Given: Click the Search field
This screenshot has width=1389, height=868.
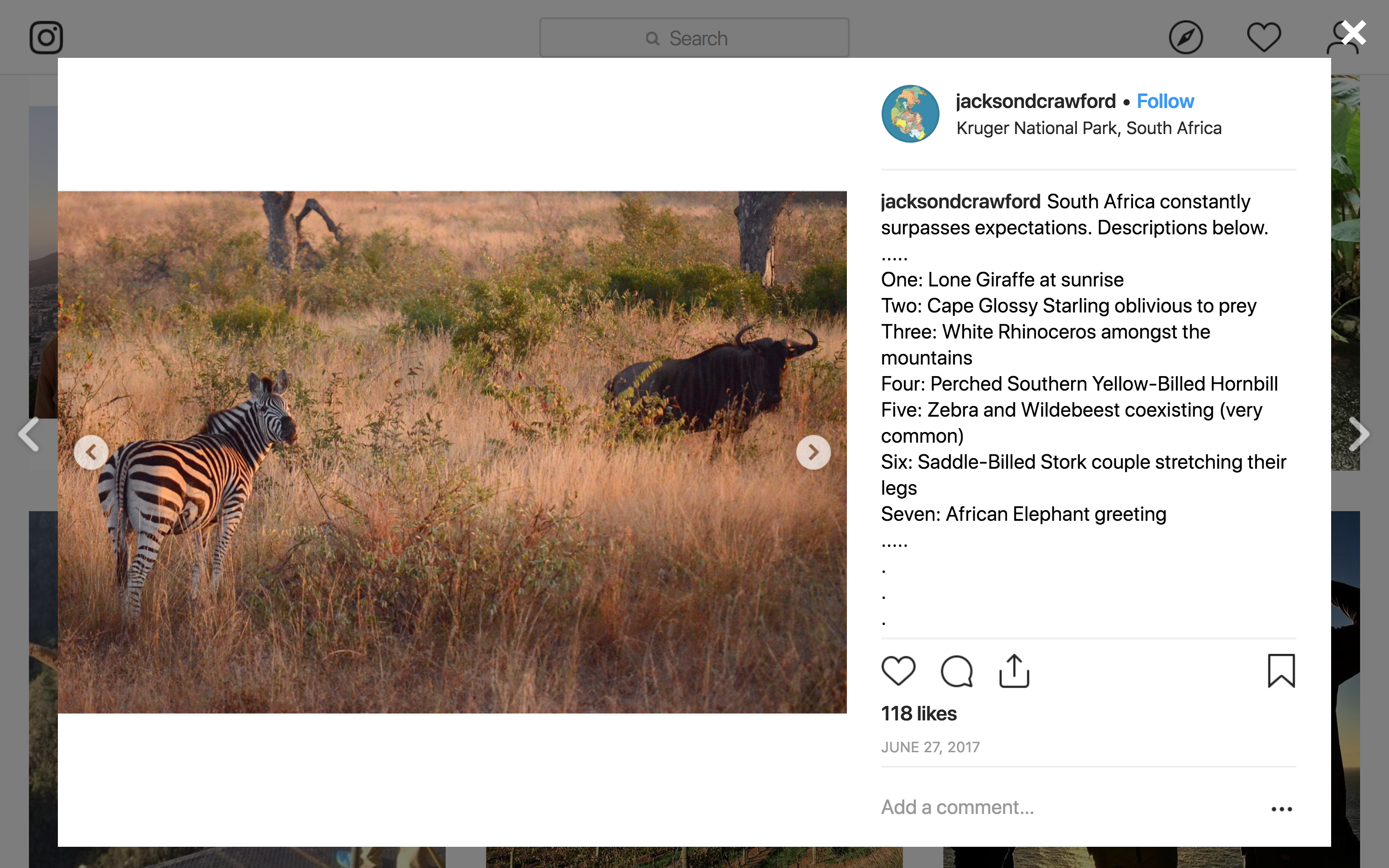Looking at the screenshot, I should pyautogui.click(x=694, y=39).
